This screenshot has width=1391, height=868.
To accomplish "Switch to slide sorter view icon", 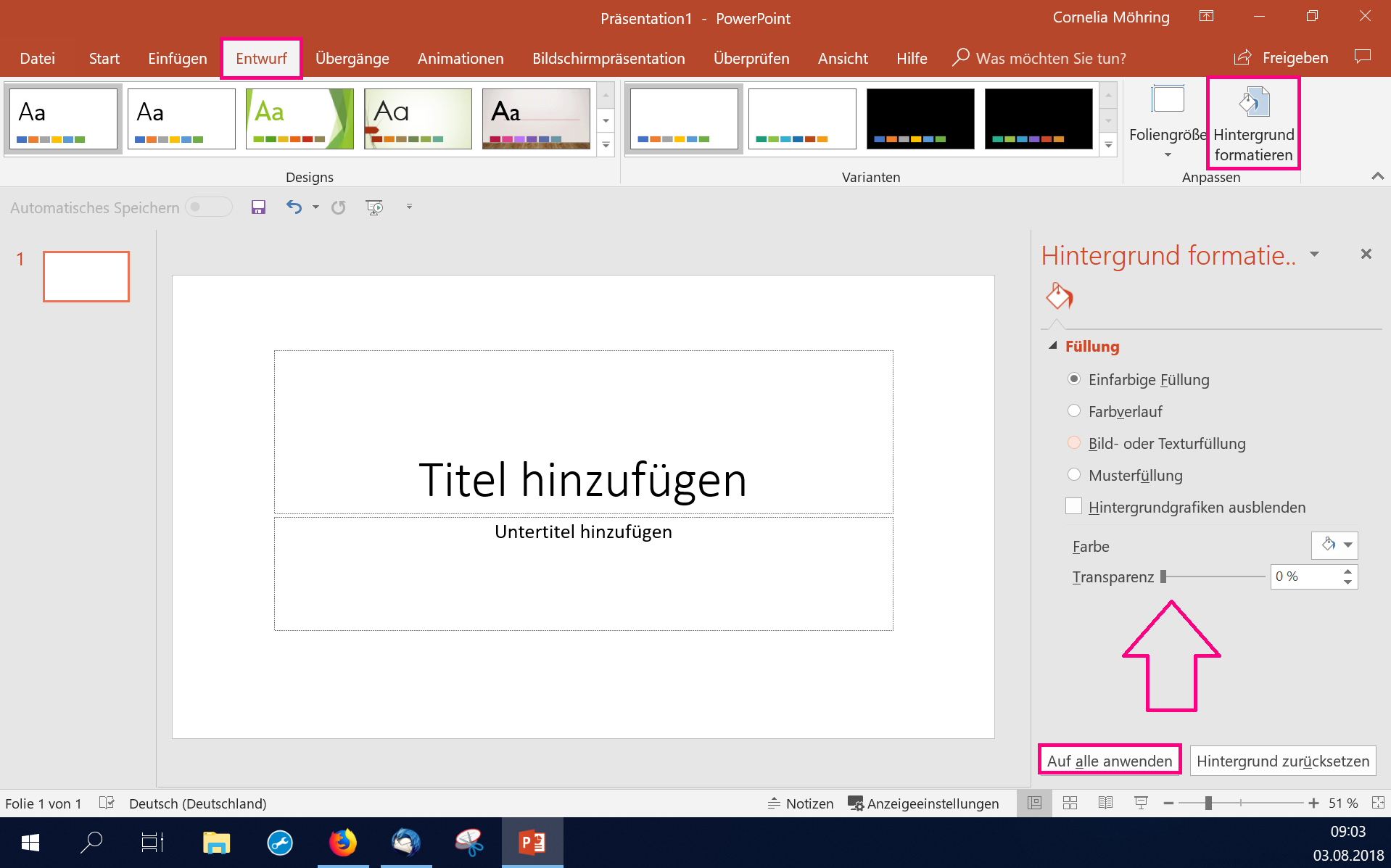I will click(1070, 803).
